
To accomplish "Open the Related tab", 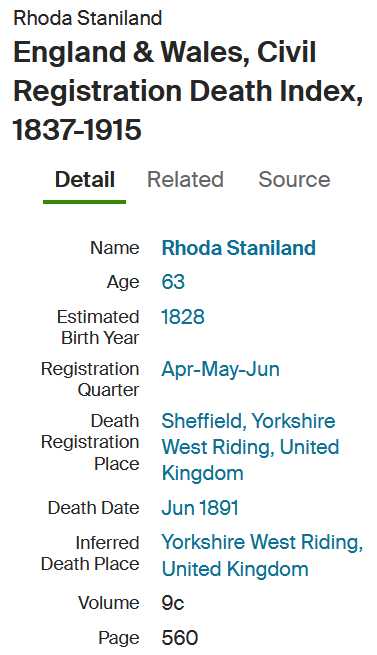I will [x=185, y=180].
